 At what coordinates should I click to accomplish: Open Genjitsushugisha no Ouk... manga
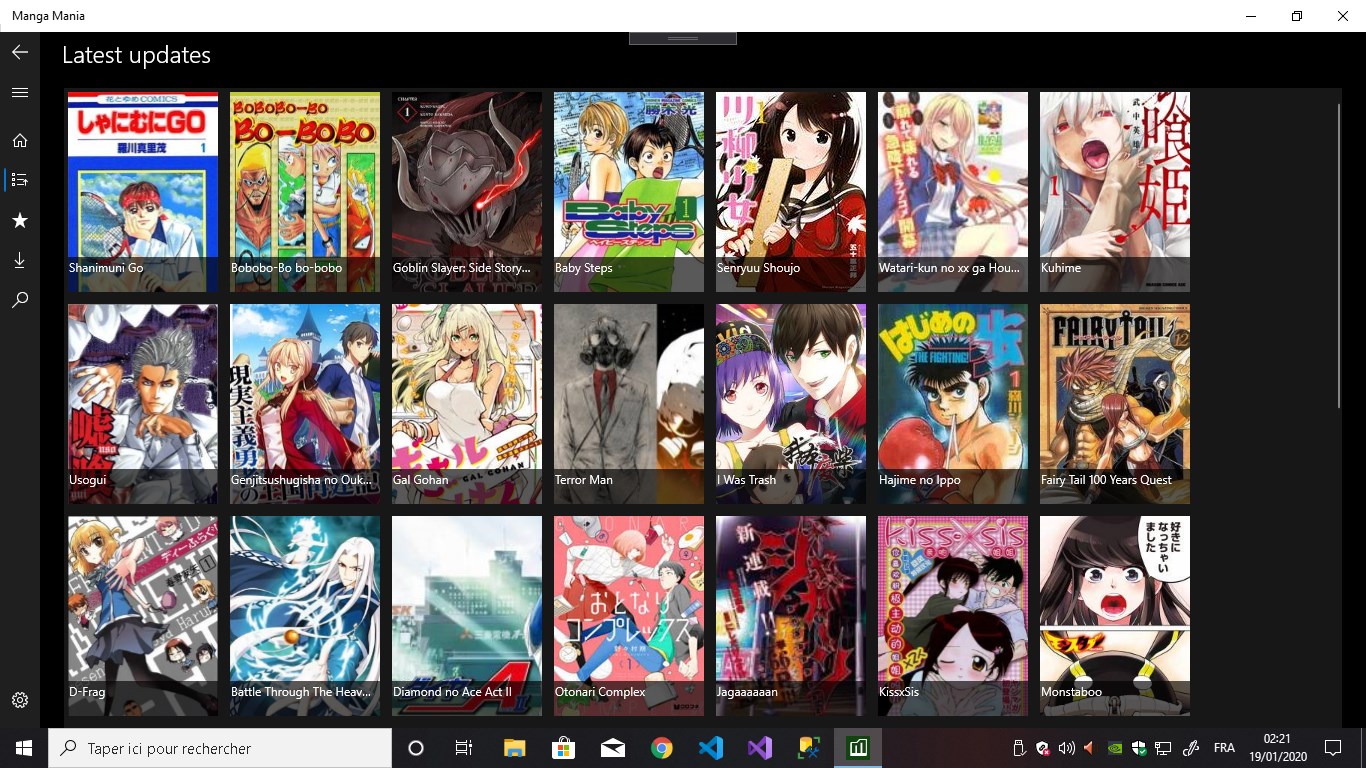pyautogui.click(x=305, y=404)
